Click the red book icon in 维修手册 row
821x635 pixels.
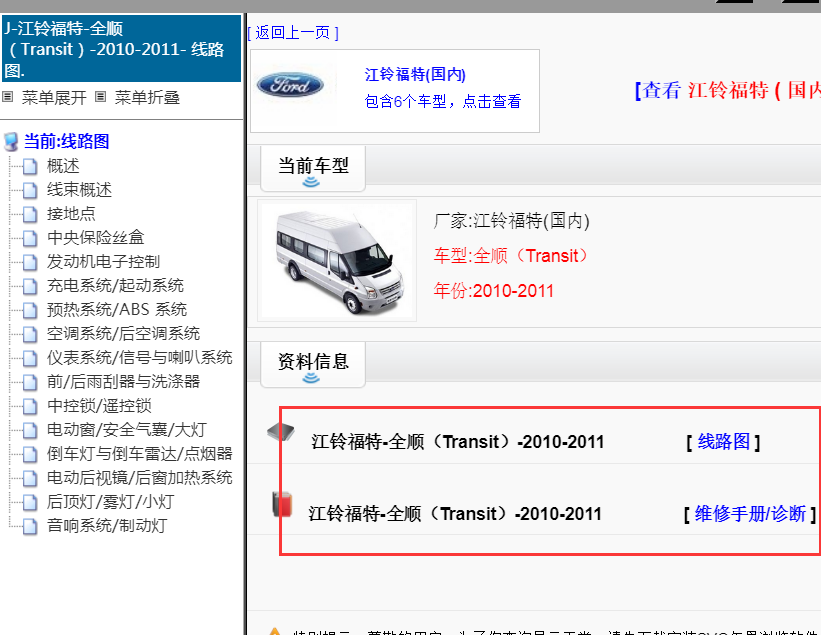click(x=282, y=504)
